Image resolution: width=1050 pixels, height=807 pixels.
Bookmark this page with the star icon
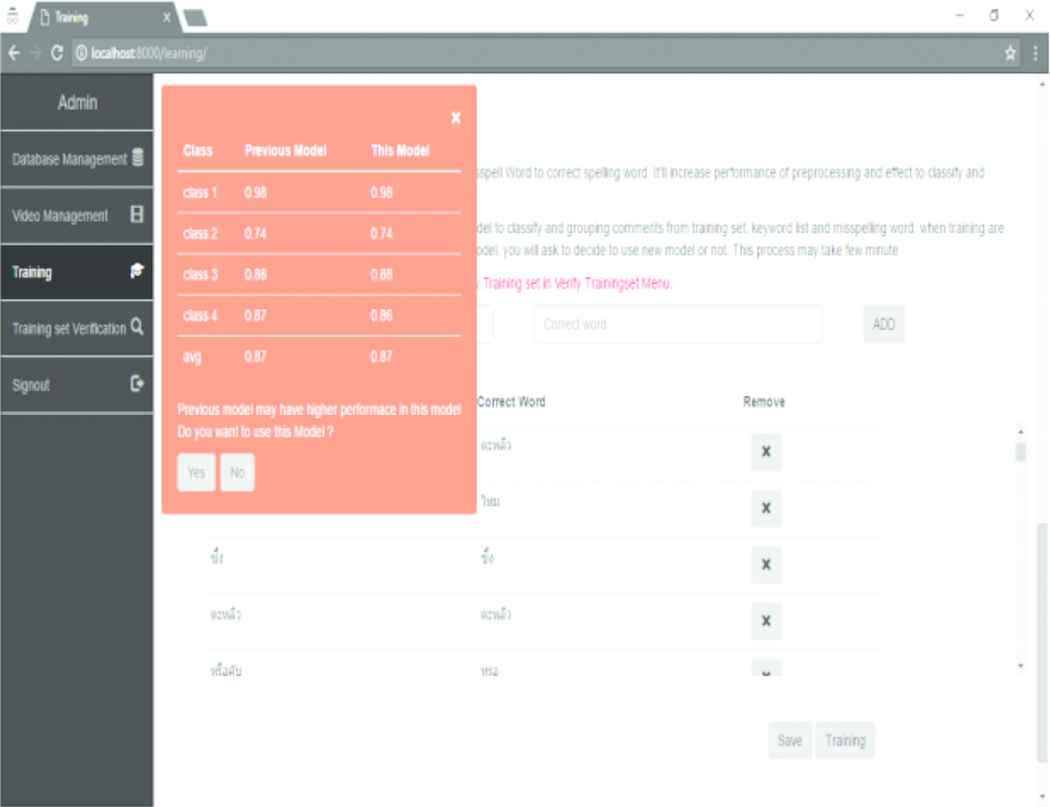point(1011,53)
